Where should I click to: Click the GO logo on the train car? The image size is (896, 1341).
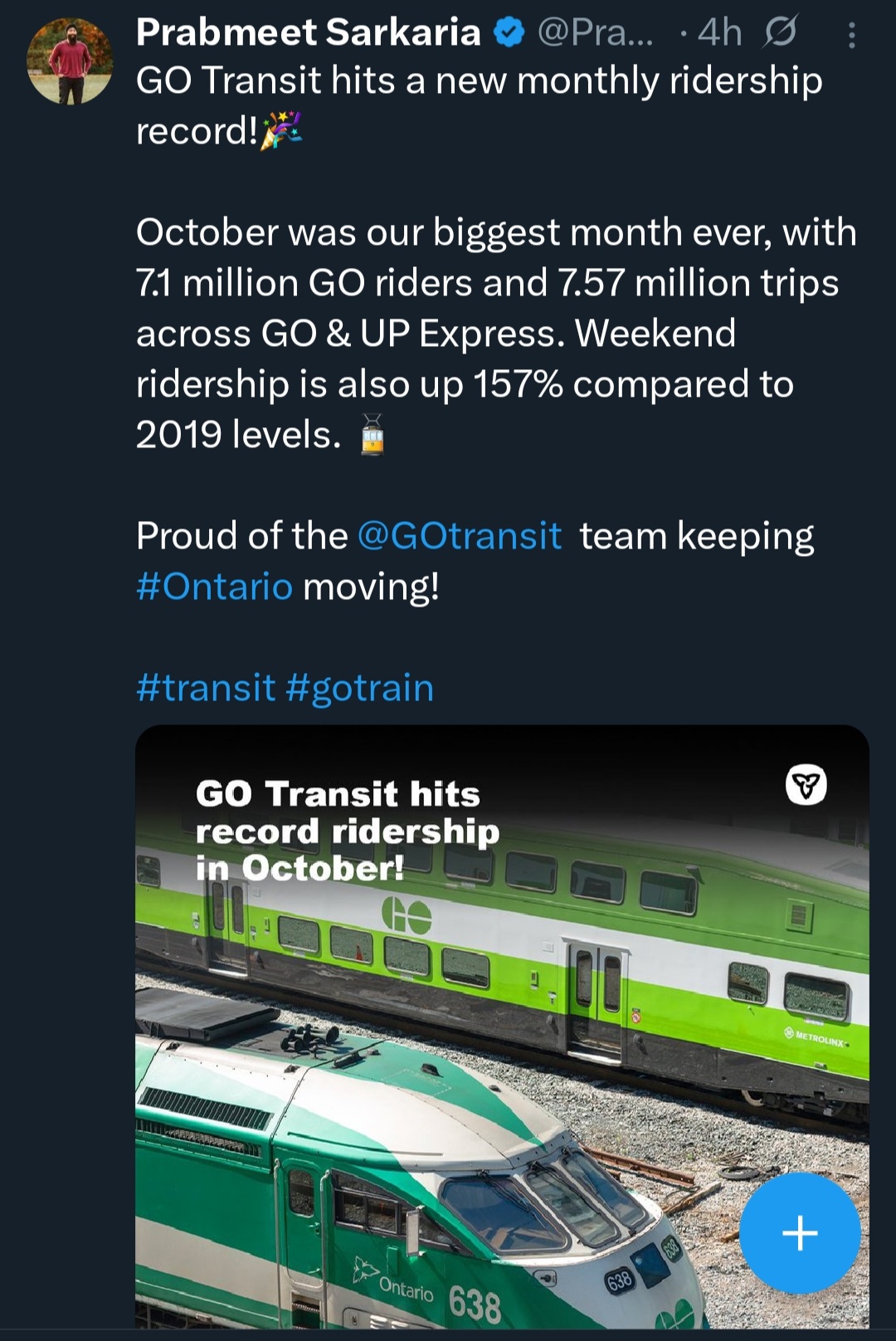coord(407,916)
